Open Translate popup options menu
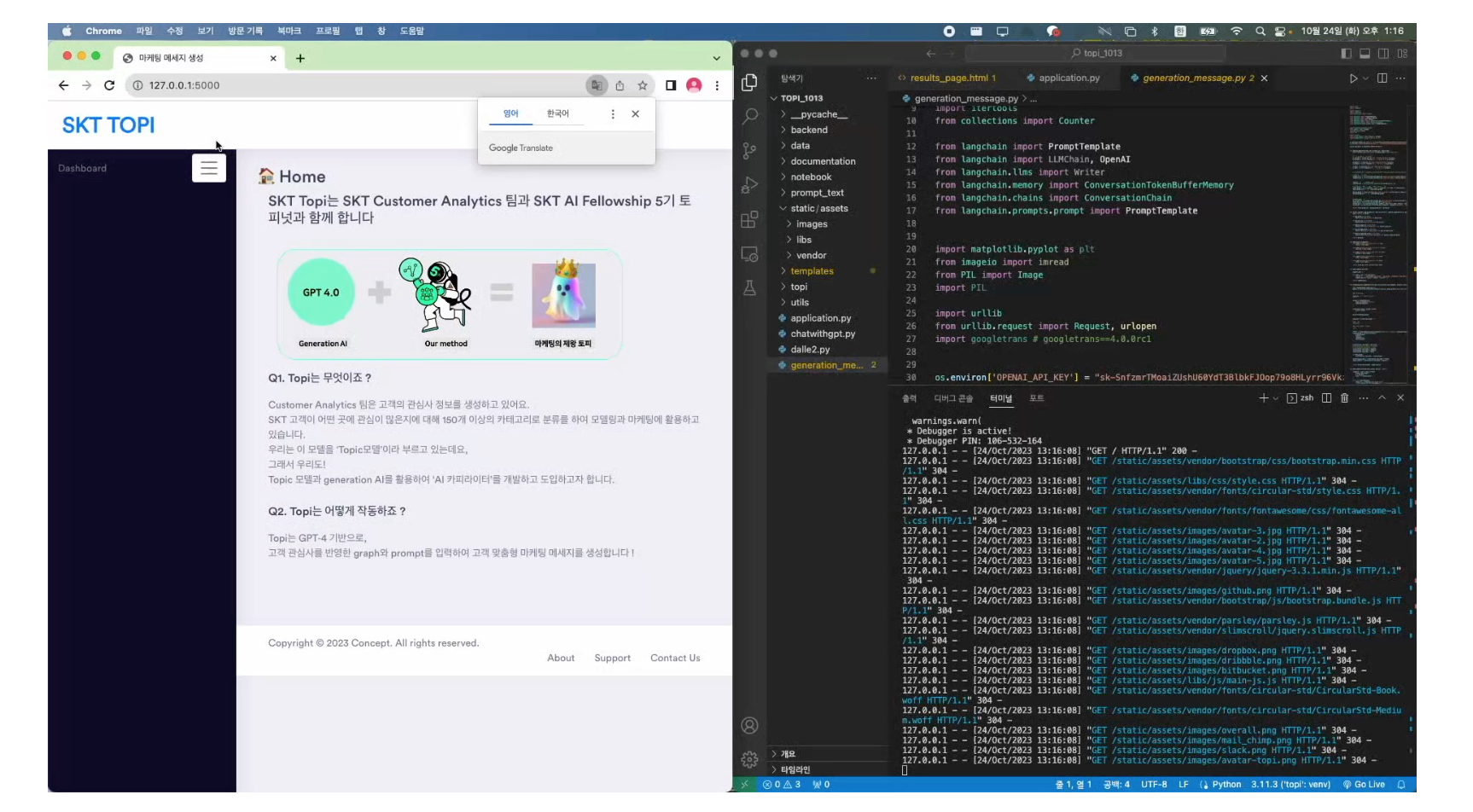The width and height of the screenshot is (1473, 812). tap(613, 114)
